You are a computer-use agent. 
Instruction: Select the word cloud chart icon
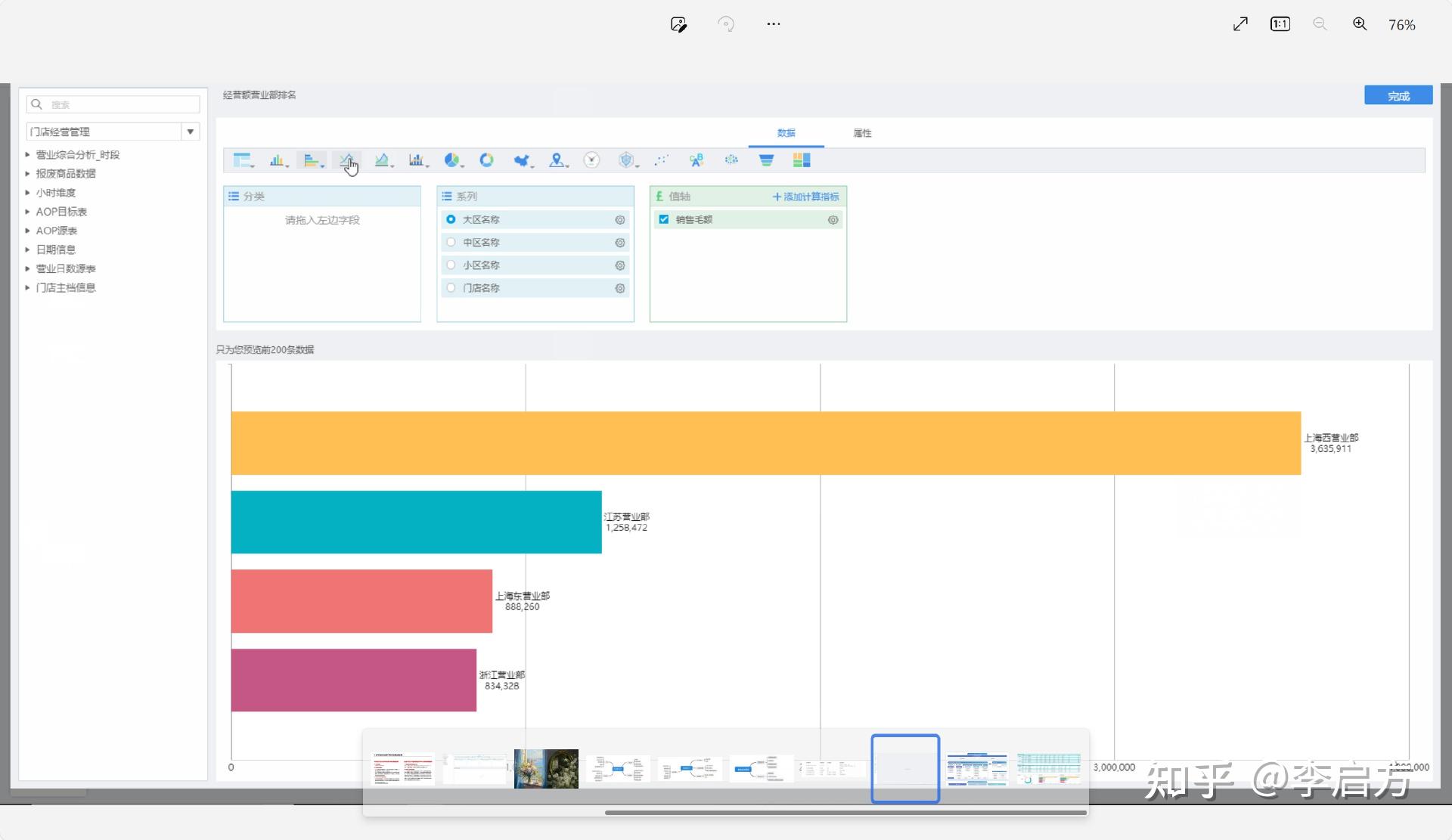click(x=697, y=160)
